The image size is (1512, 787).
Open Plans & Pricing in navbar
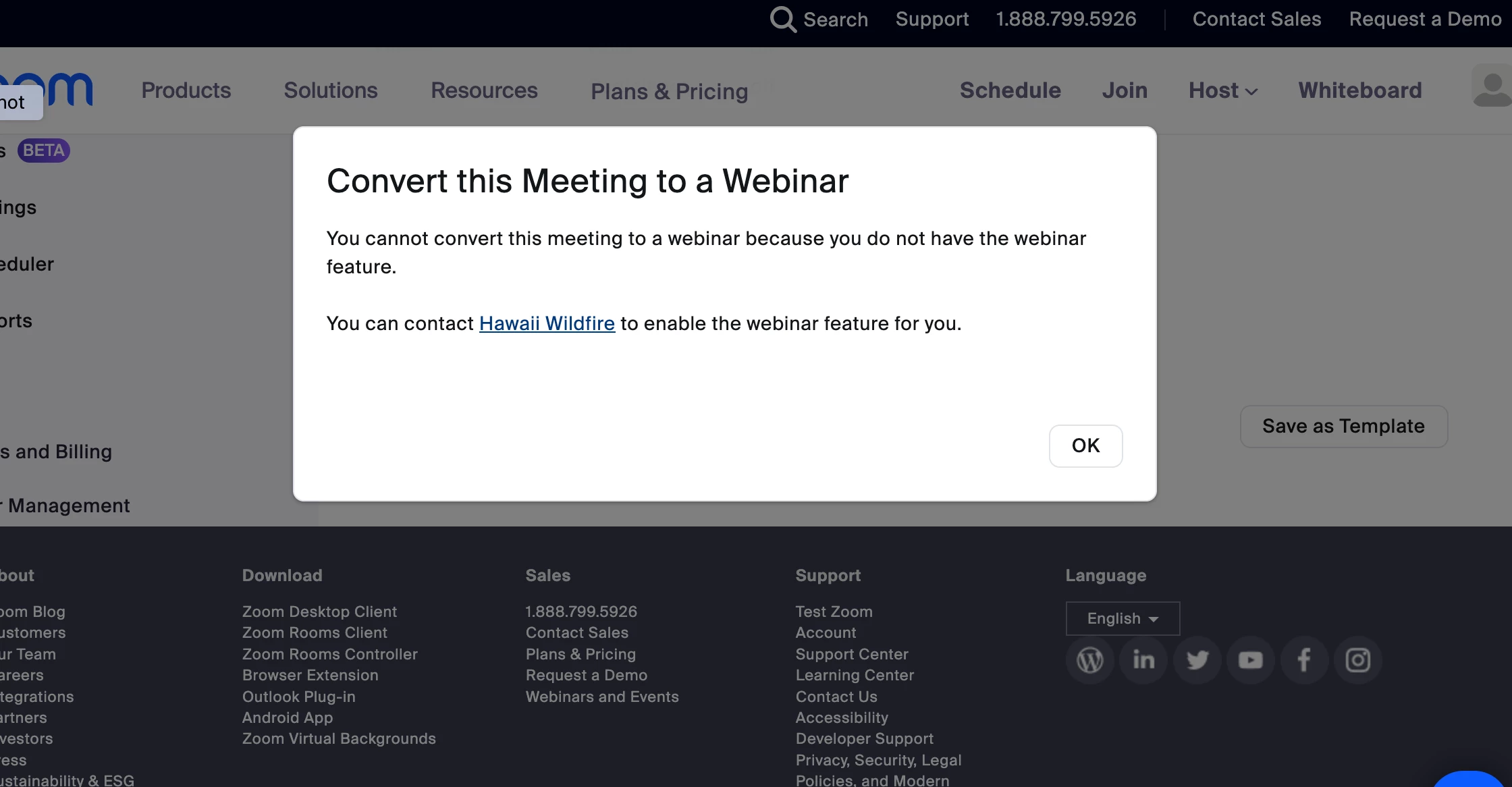click(x=669, y=91)
